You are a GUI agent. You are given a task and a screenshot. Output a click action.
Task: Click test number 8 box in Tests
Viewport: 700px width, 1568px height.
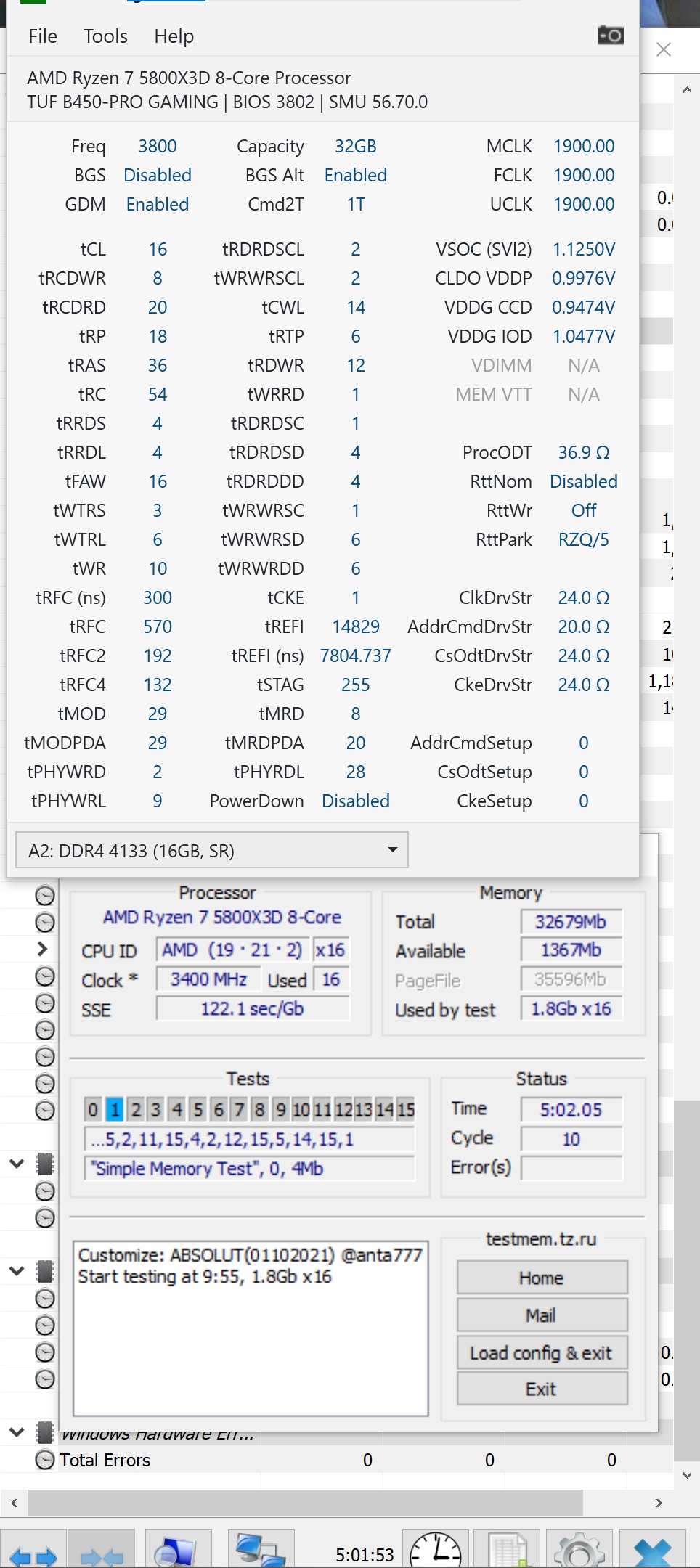pos(259,1109)
